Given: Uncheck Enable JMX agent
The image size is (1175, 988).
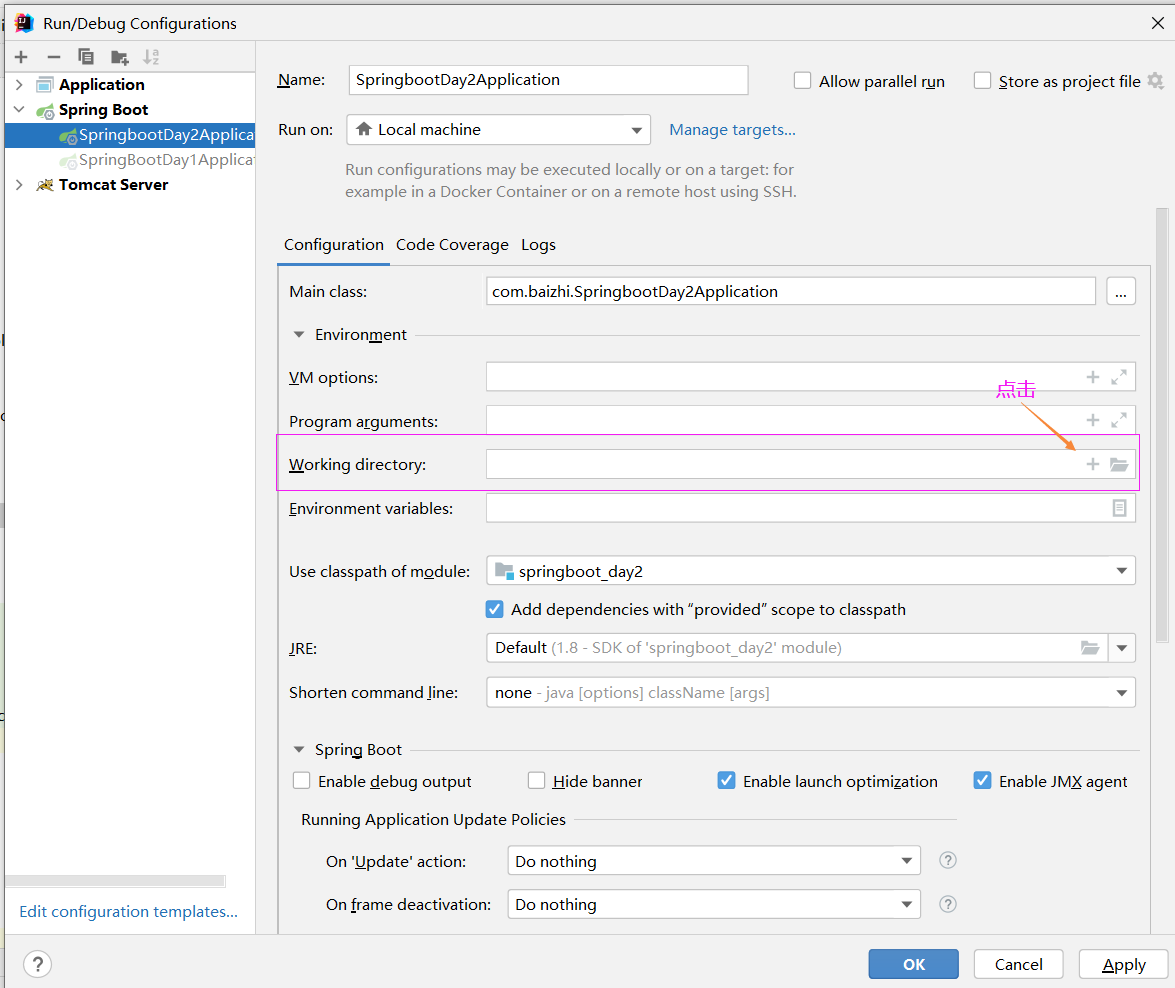Looking at the screenshot, I should pyautogui.click(x=982, y=780).
